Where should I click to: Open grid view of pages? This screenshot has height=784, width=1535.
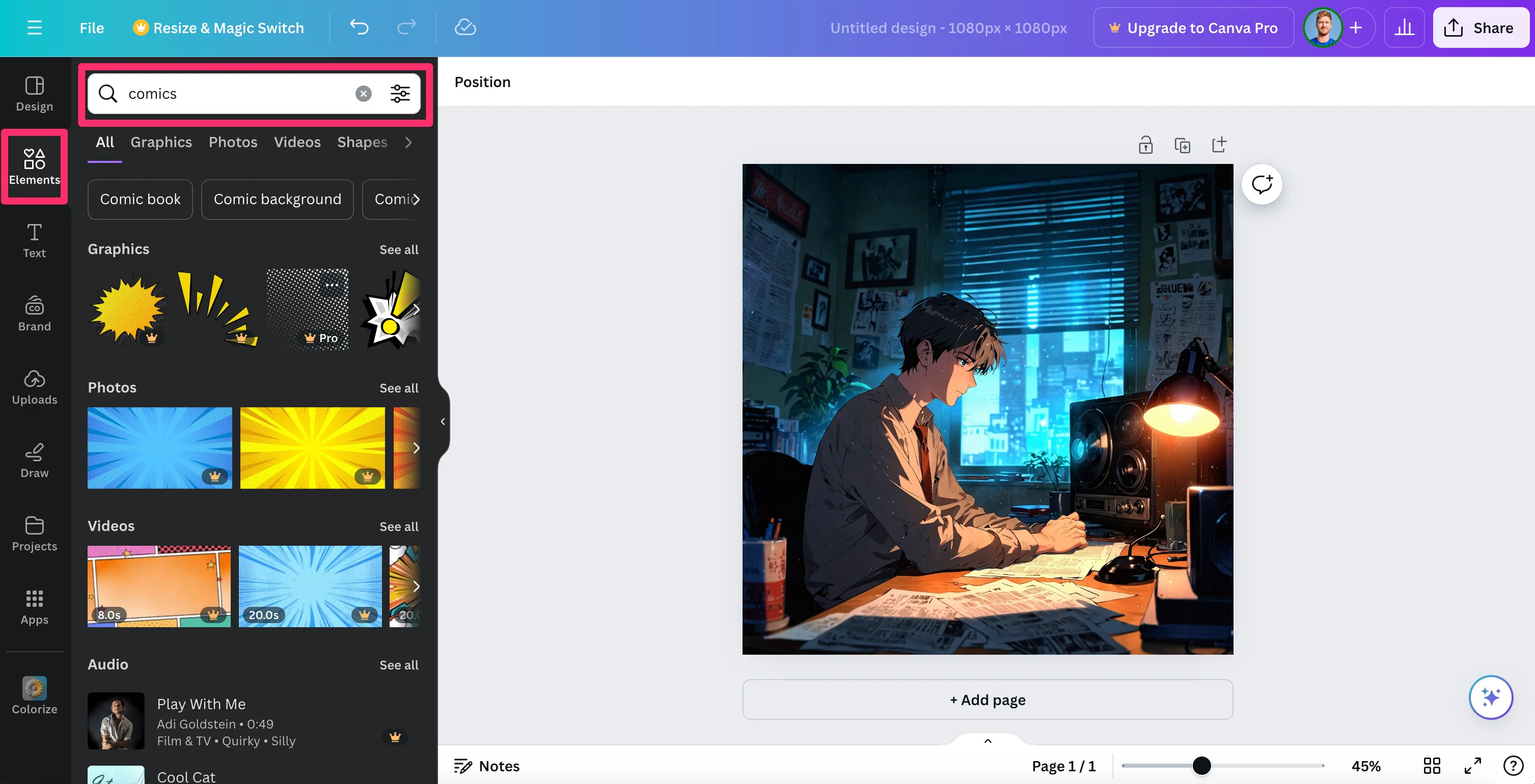point(1431,766)
